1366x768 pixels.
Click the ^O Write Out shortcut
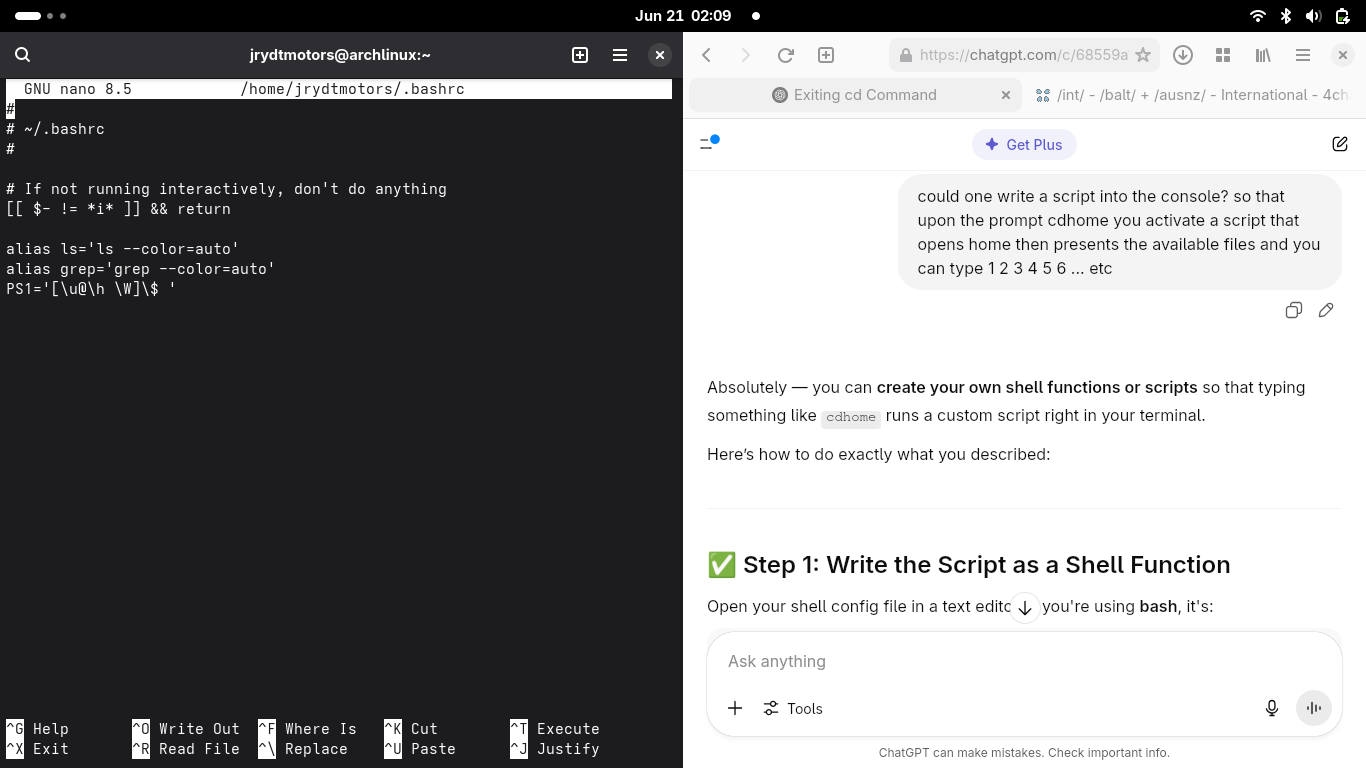coord(186,729)
